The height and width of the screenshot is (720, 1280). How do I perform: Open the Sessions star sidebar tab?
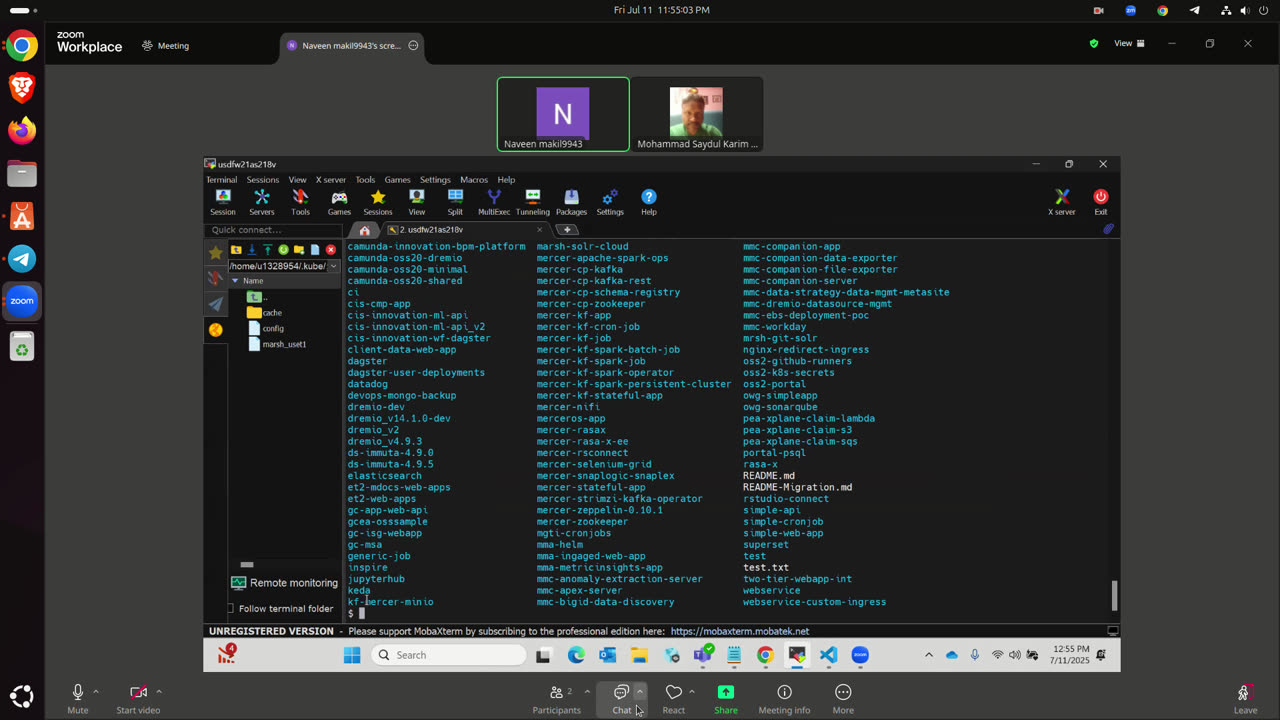215,253
